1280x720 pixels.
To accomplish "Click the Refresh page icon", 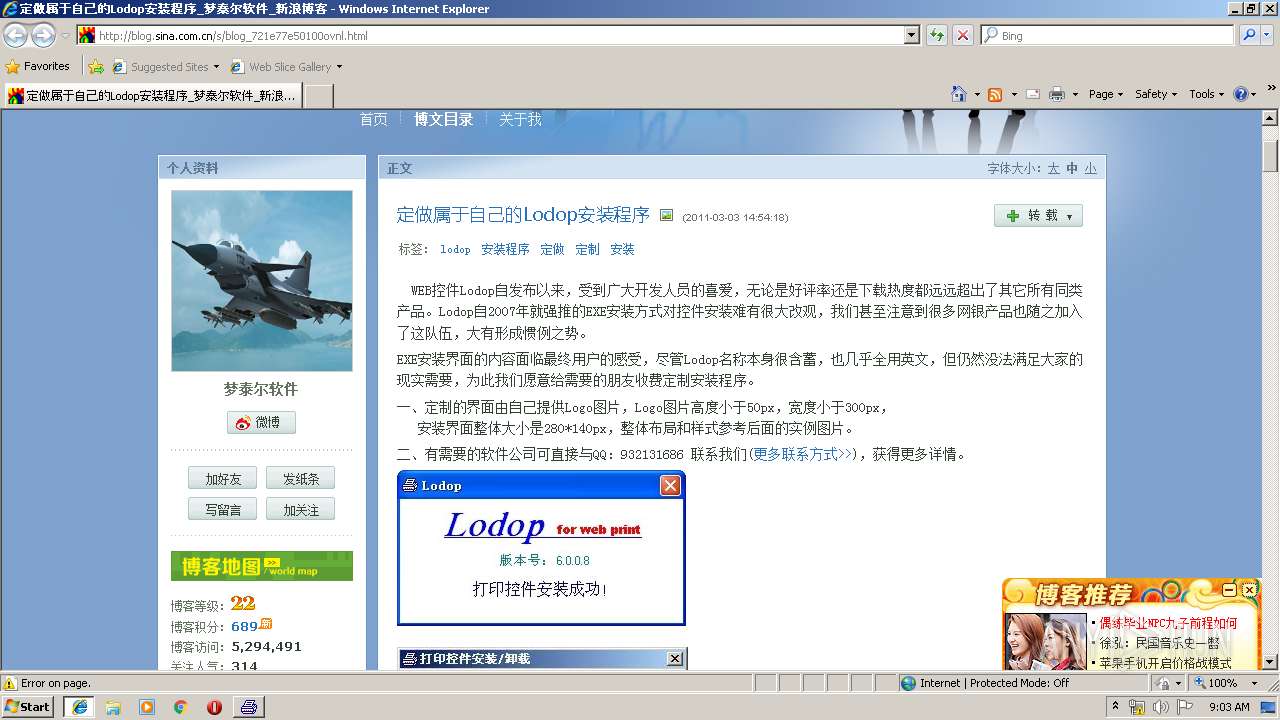I will 937,35.
